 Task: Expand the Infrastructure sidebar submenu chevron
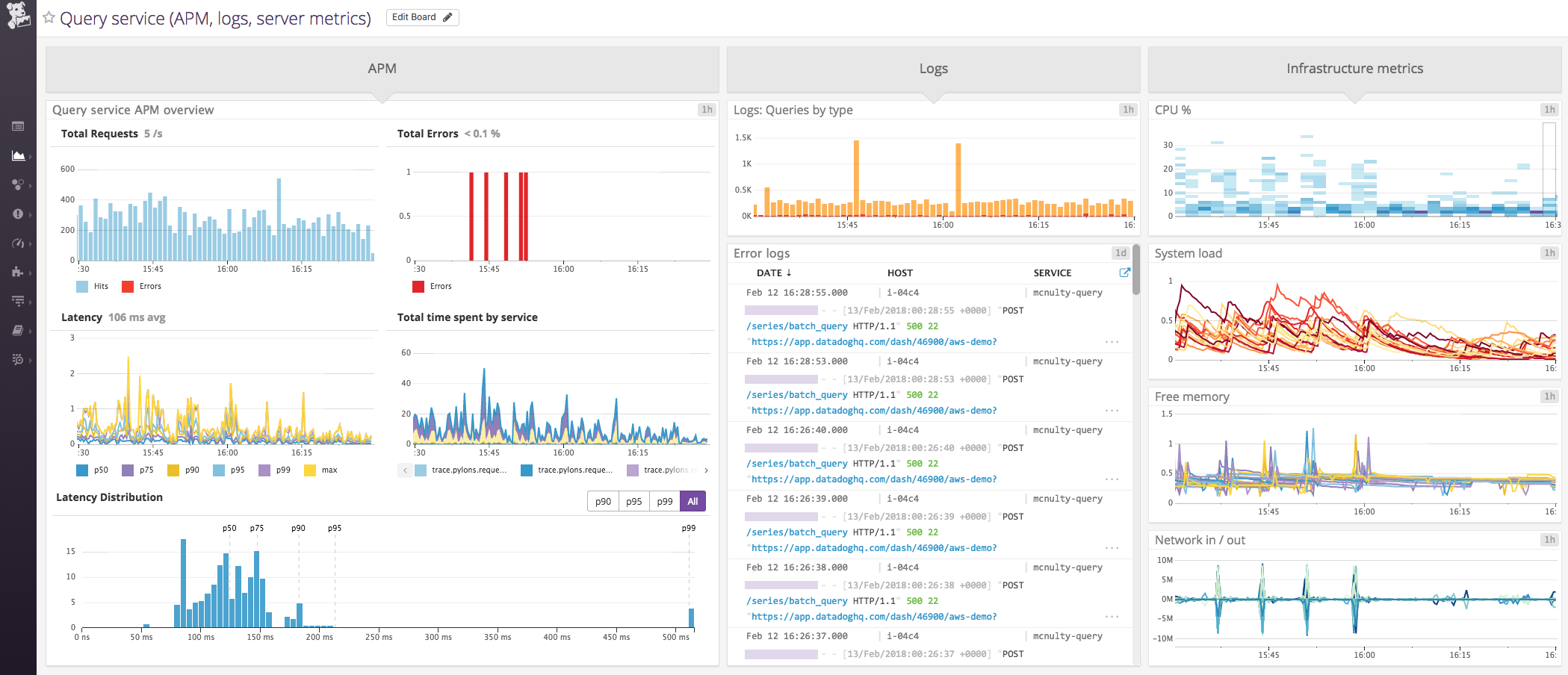click(31, 185)
